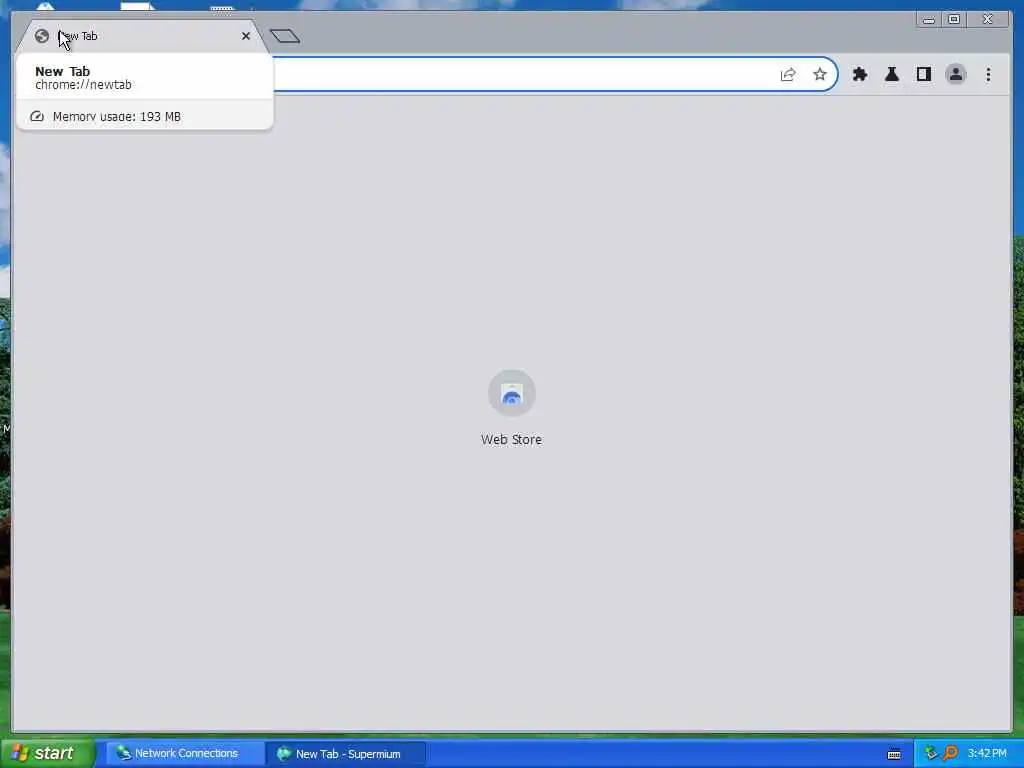Viewport: 1024px width, 768px height.
Task: Open the three-dot browser menu
Action: point(988,74)
